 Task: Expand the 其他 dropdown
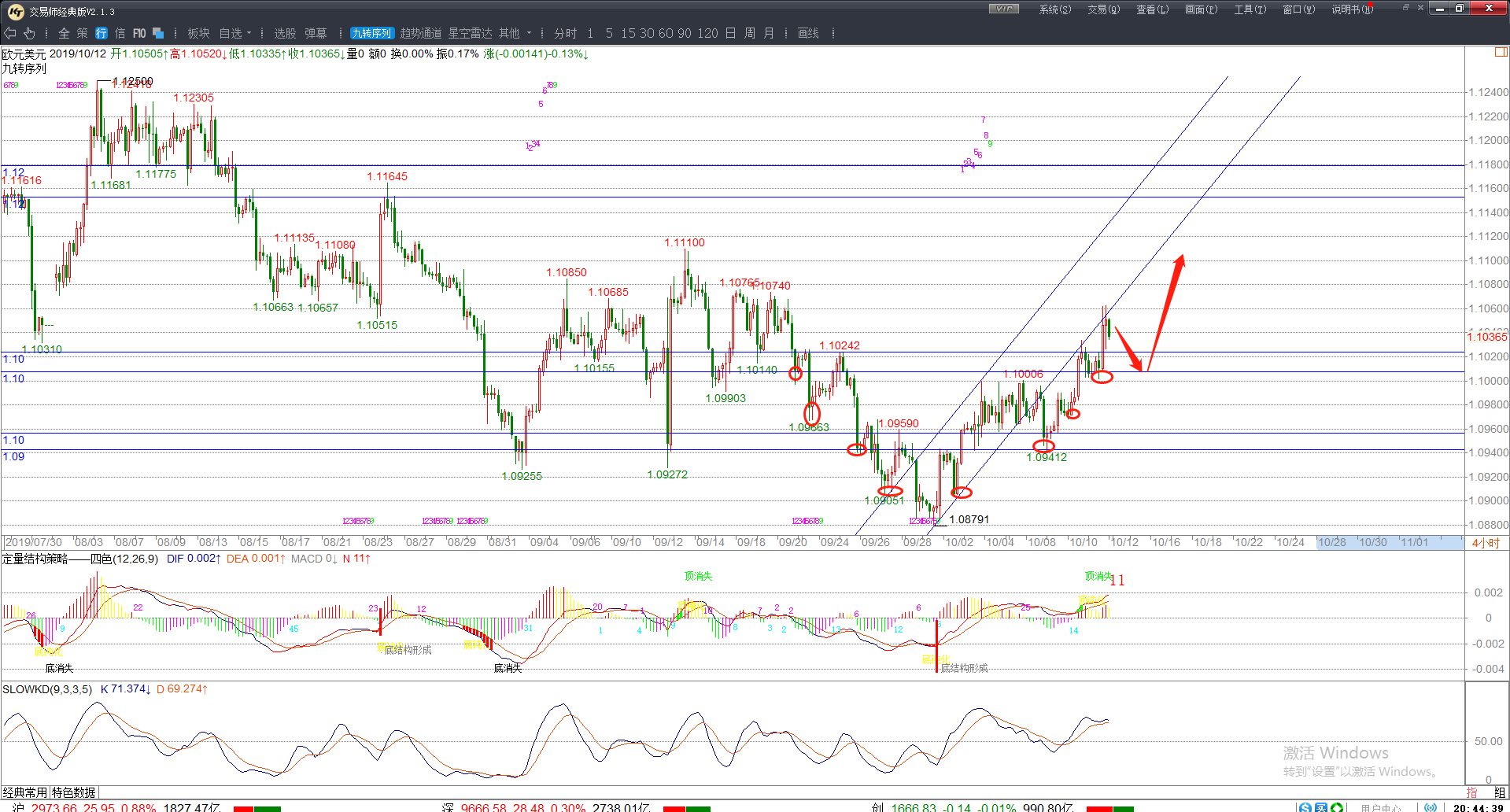pos(515,33)
